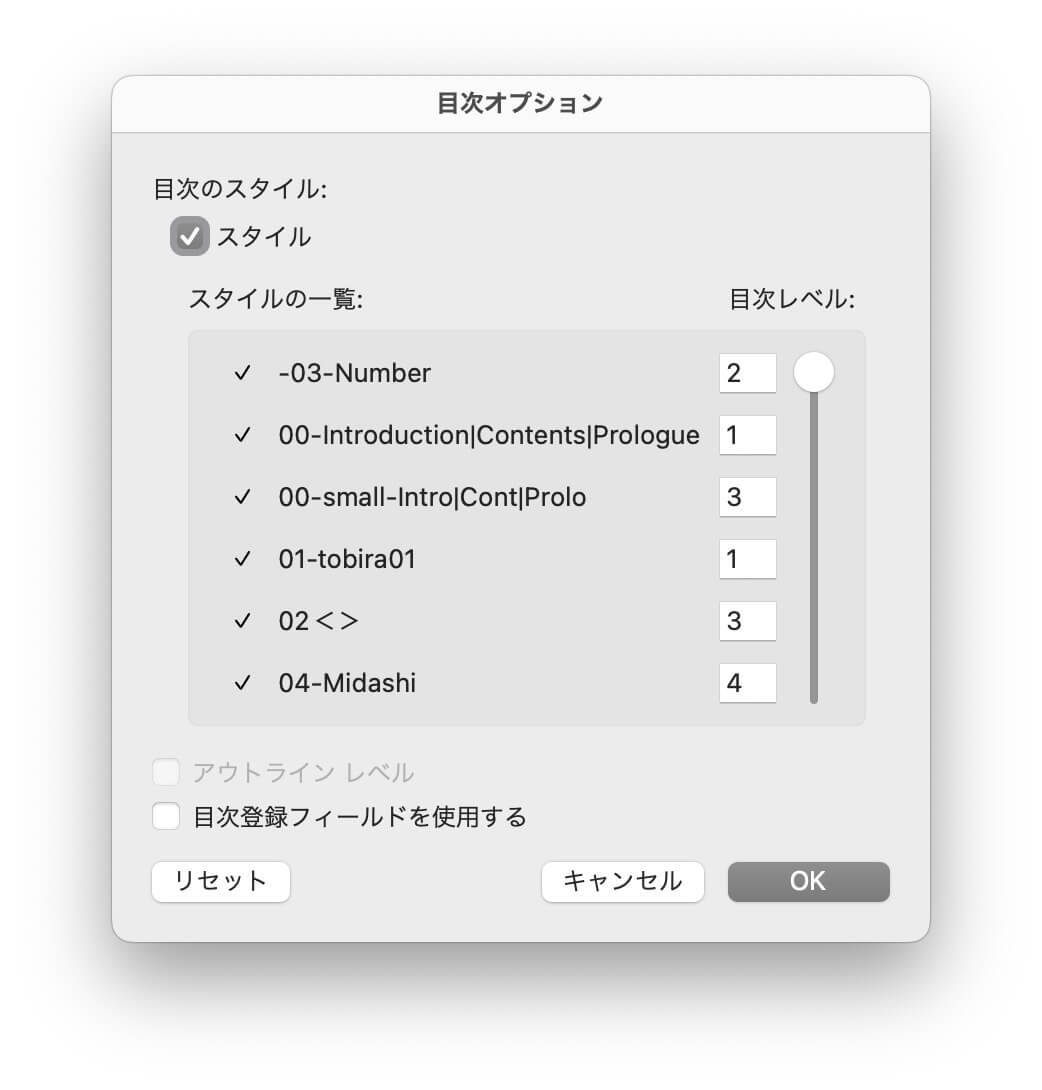Click the style list scrollbar knob
Image resolution: width=1042 pixels, height=1090 pixels.
point(814,373)
